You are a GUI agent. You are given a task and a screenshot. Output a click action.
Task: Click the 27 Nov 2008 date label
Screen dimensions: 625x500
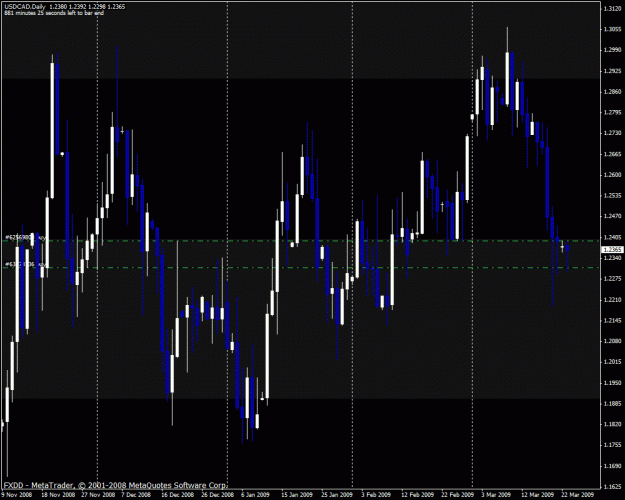[98, 495]
